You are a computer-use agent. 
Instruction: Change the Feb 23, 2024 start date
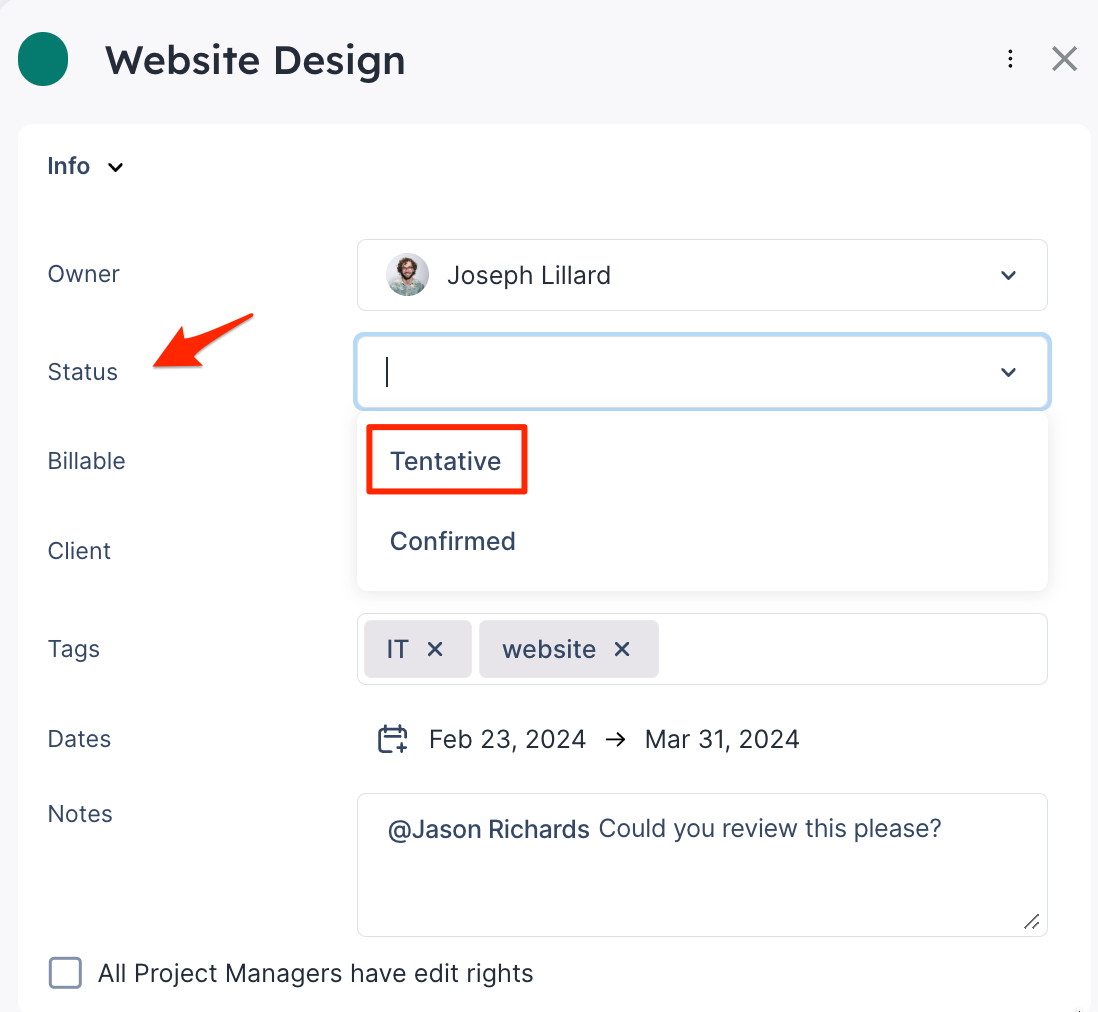pyautogui.click(x=507, y=739)
